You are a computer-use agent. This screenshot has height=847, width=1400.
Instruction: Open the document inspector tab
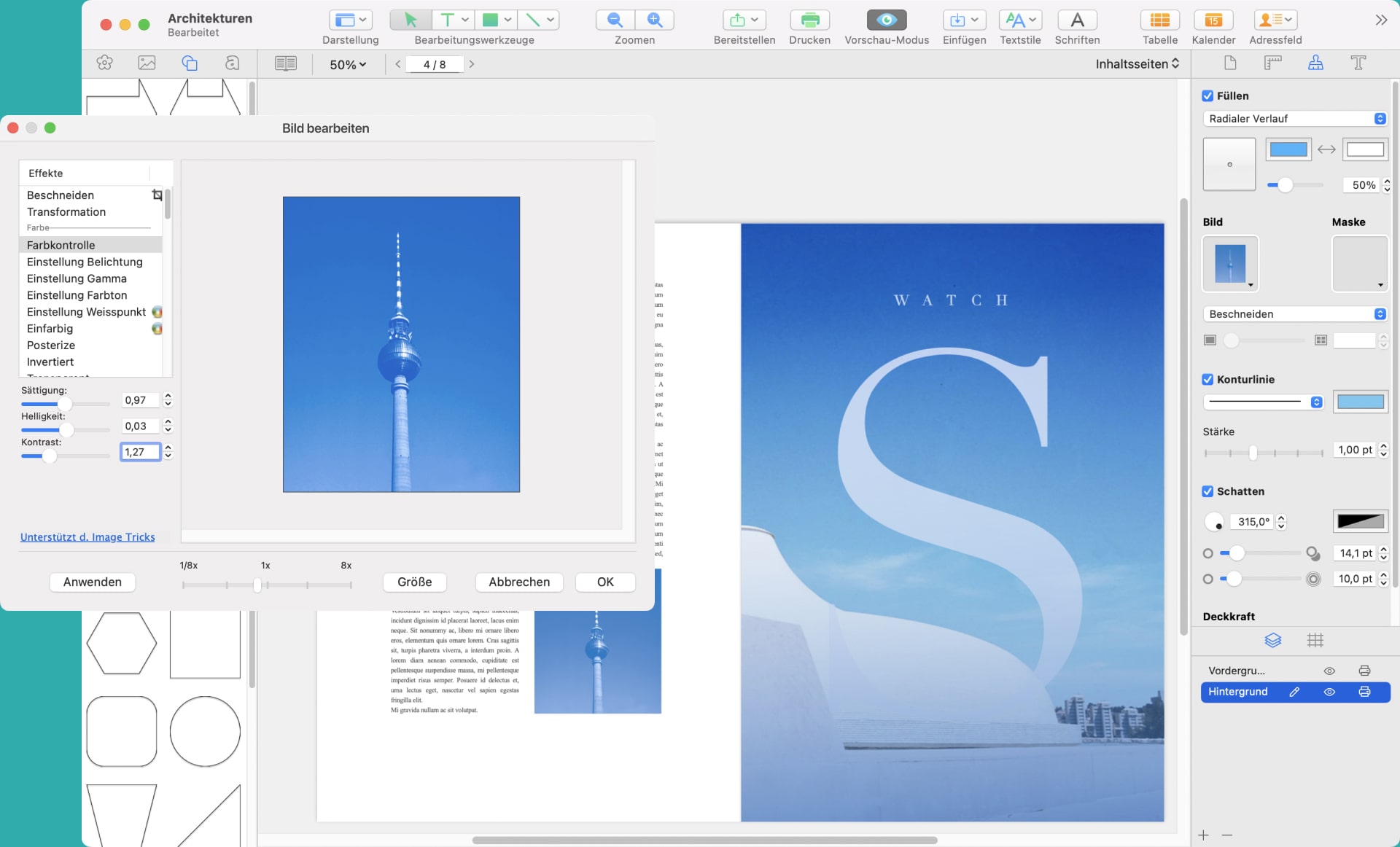tap(1230, 63)
